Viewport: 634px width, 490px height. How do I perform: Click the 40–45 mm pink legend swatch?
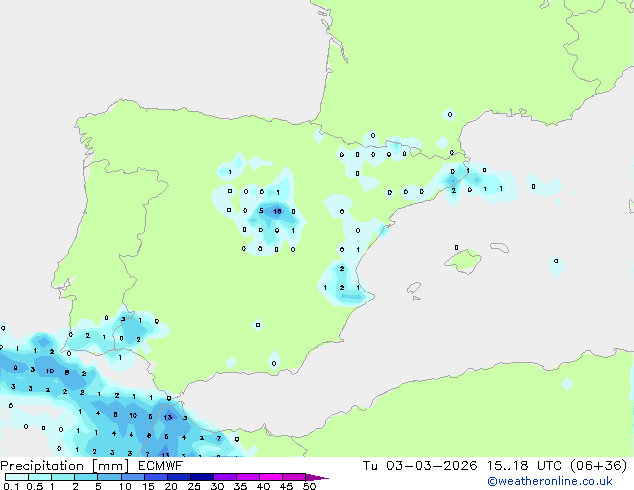(271, 477)
